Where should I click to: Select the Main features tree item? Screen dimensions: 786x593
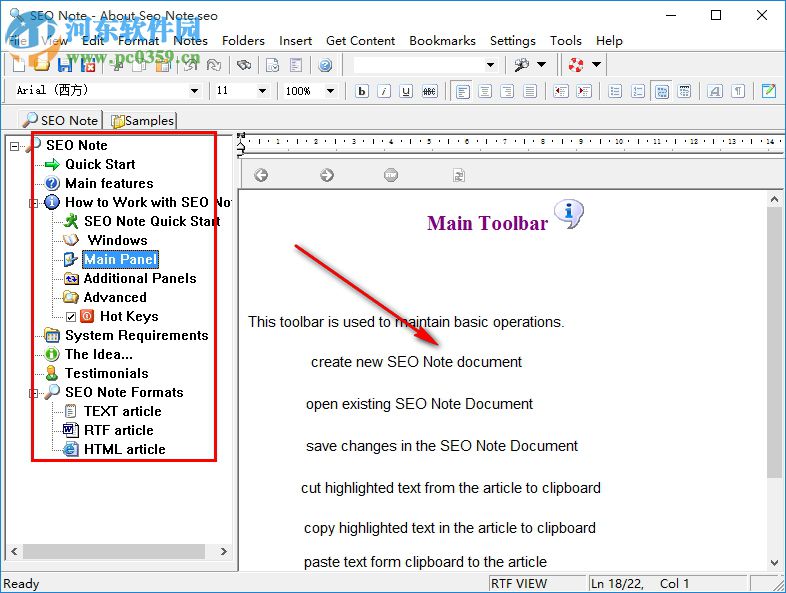point(109,183)
